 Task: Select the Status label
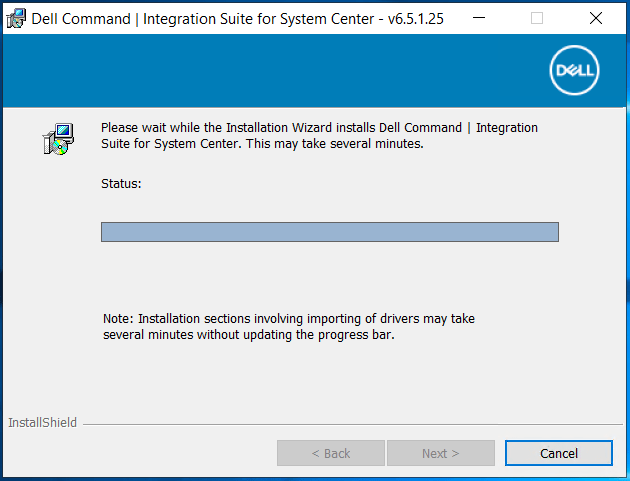tap(121, 184)
